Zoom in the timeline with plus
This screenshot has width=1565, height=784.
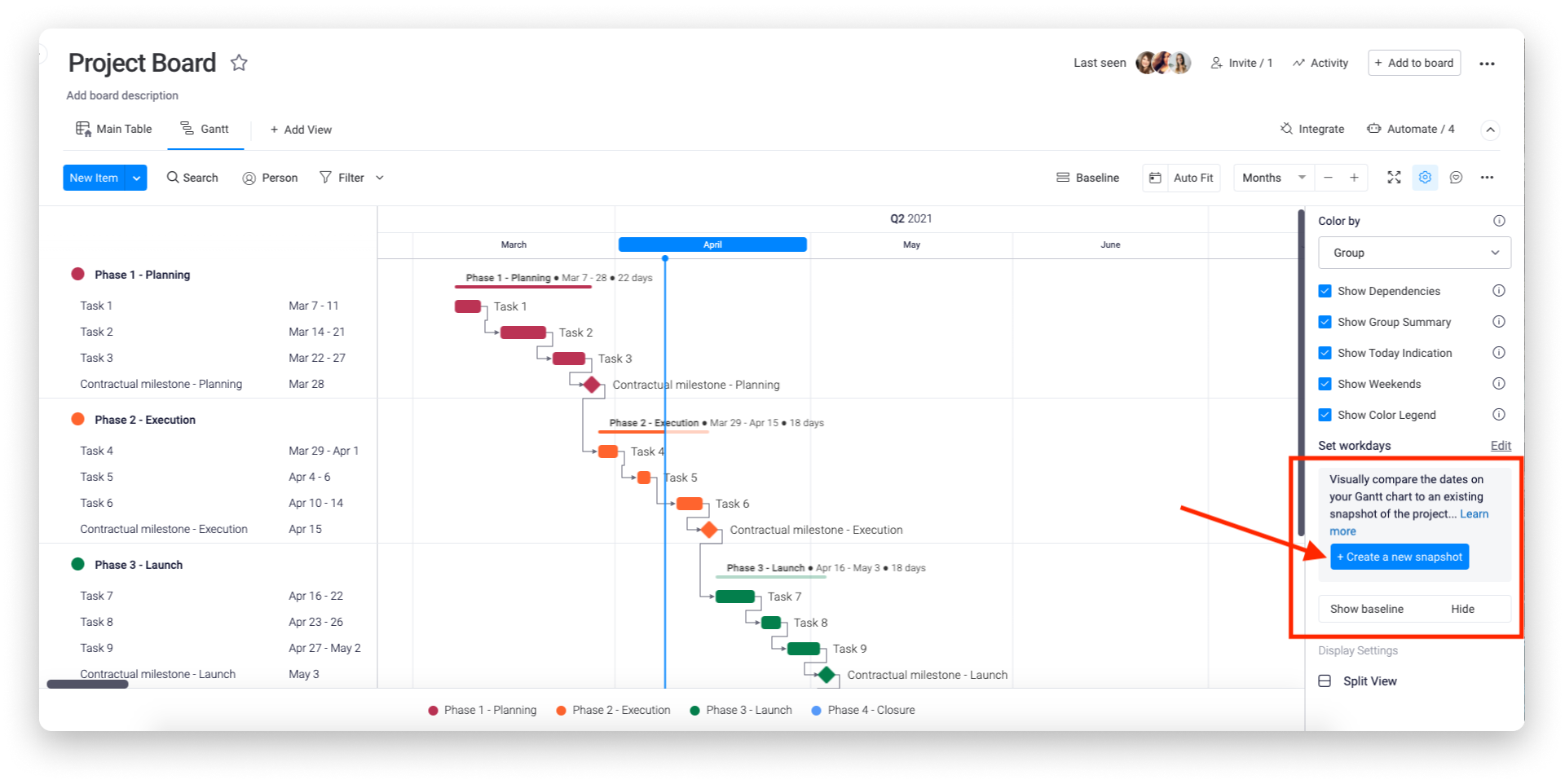tap(1354, 178)
